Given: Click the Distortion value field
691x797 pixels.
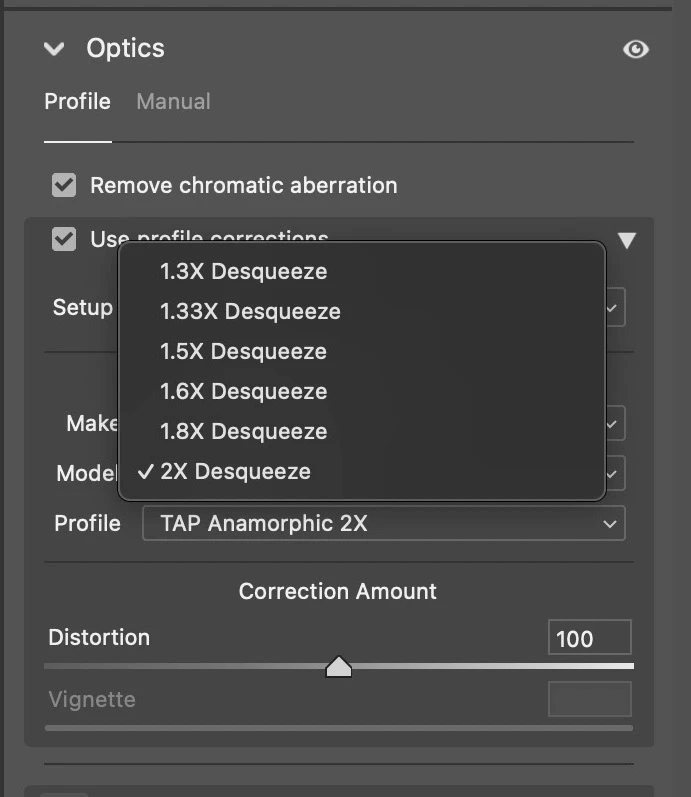Looking at the screenshot, I should [589, 638].
